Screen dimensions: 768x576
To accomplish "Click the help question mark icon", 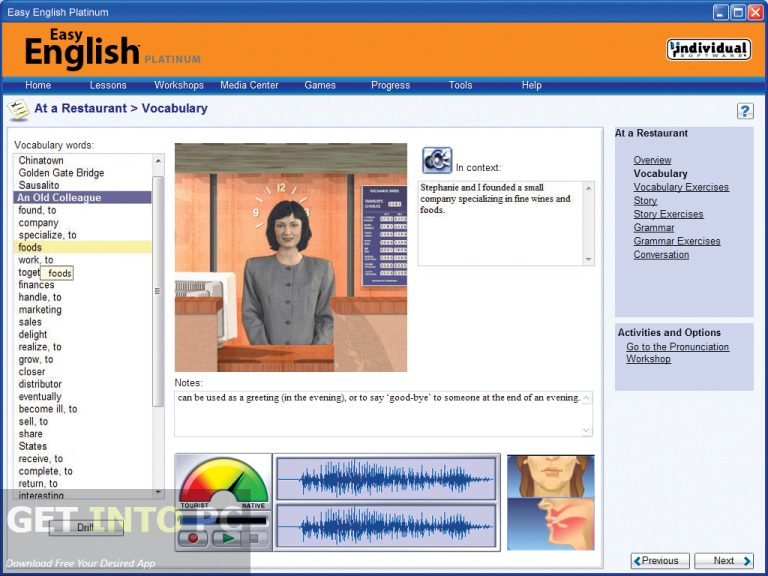I will click(745, 111).
